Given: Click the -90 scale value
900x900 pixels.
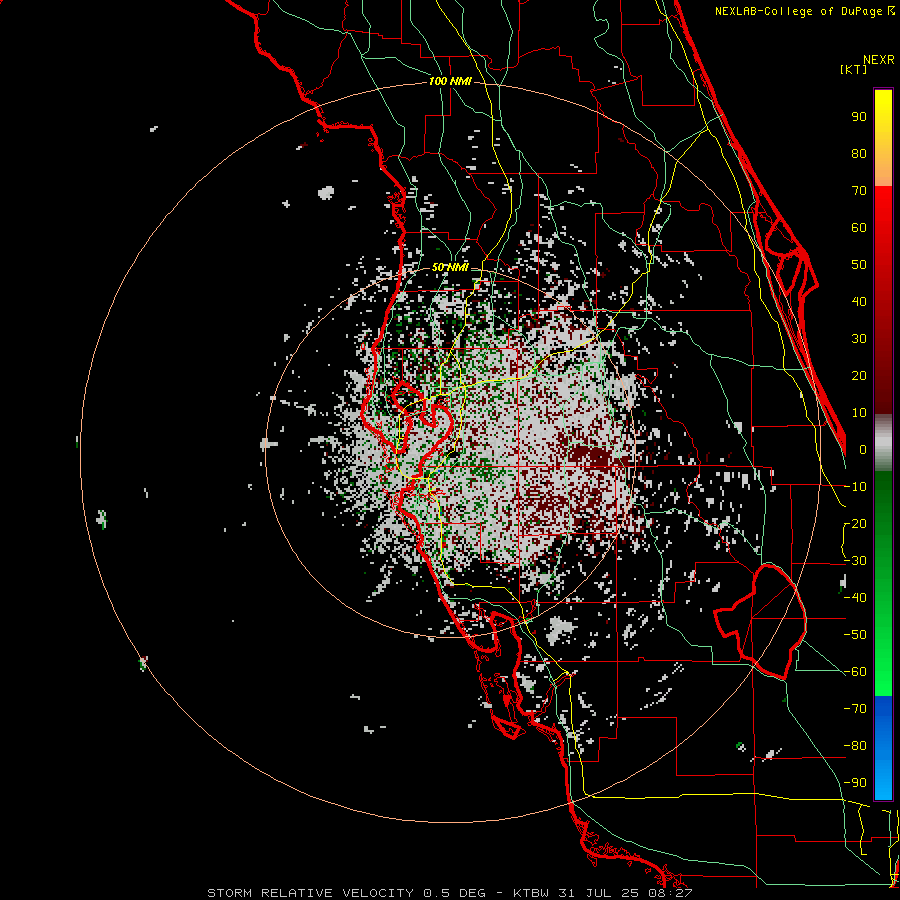Looking at the screenshot, I should pyautogui.click(x=855, y=783).
